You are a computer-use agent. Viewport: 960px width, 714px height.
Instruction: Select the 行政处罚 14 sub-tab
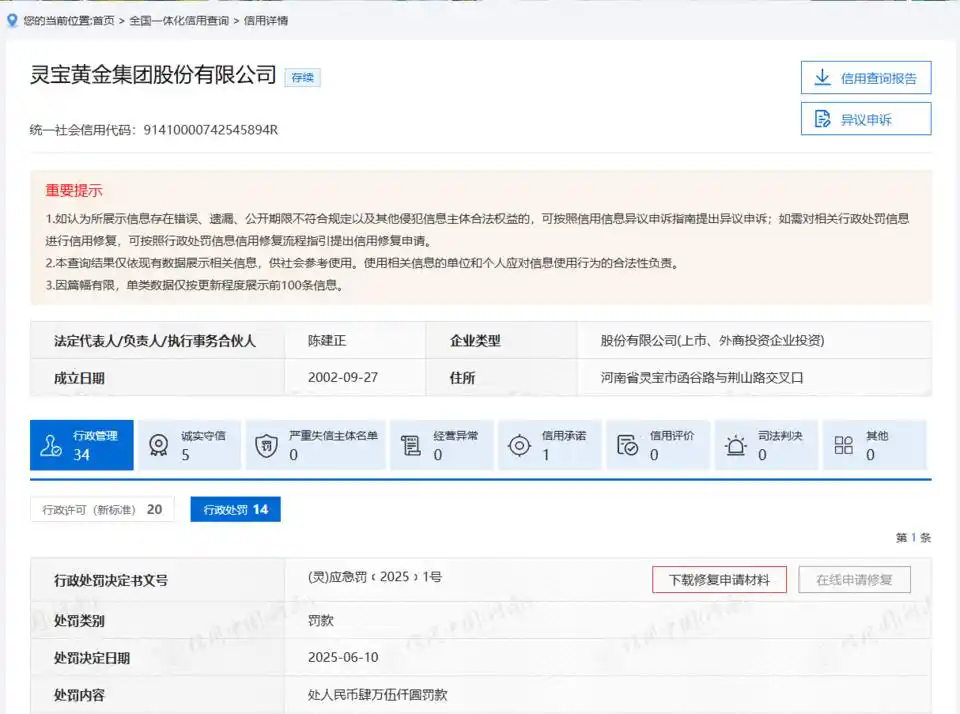click(236, 509)
